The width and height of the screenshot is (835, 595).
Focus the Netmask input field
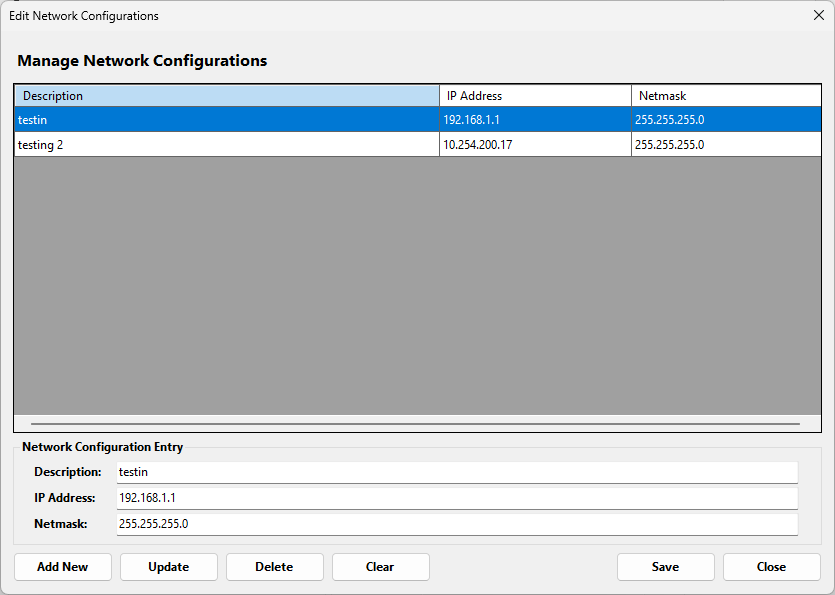point(457,524)
